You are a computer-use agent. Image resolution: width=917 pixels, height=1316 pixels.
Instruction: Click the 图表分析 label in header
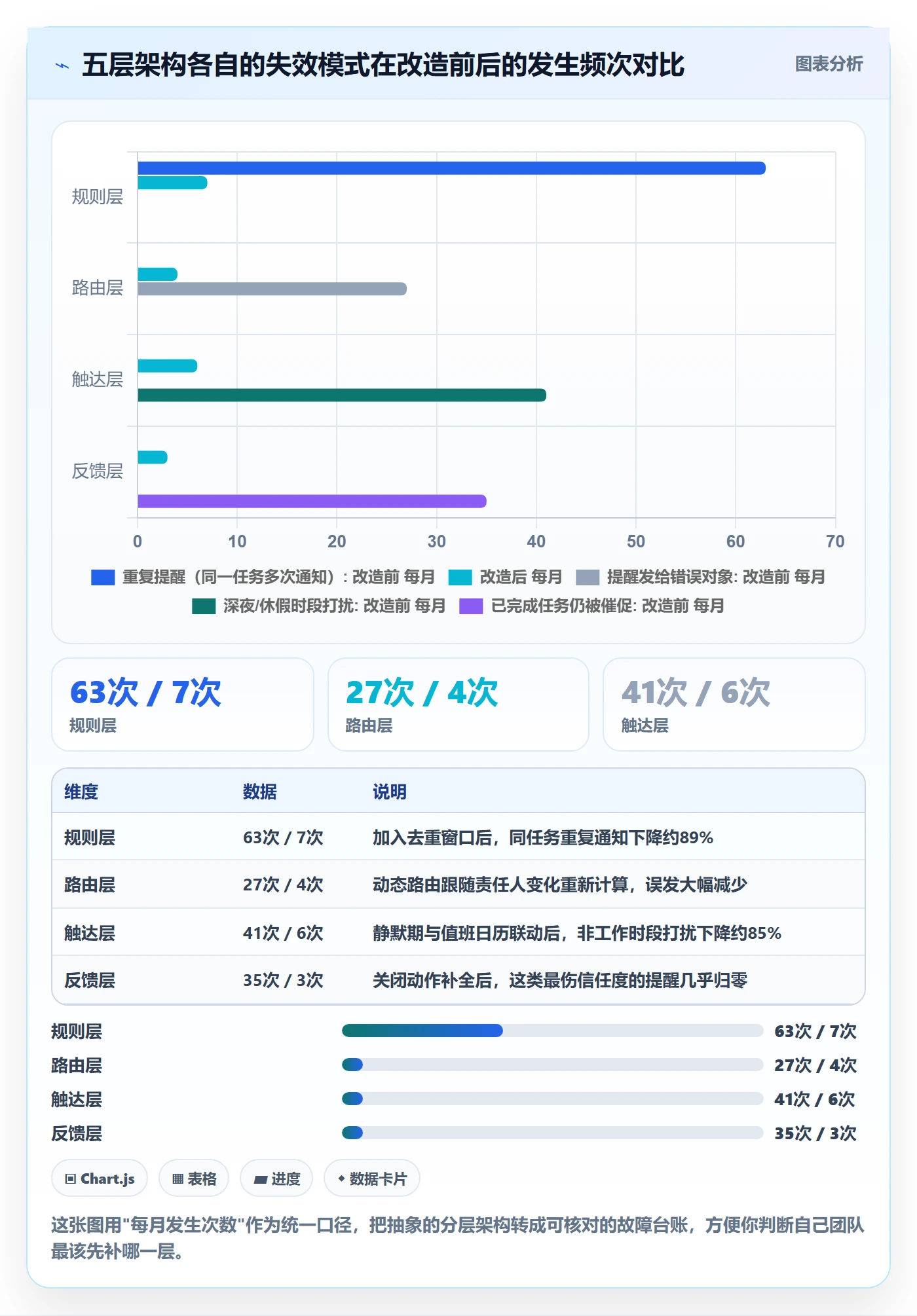(829, 64)
